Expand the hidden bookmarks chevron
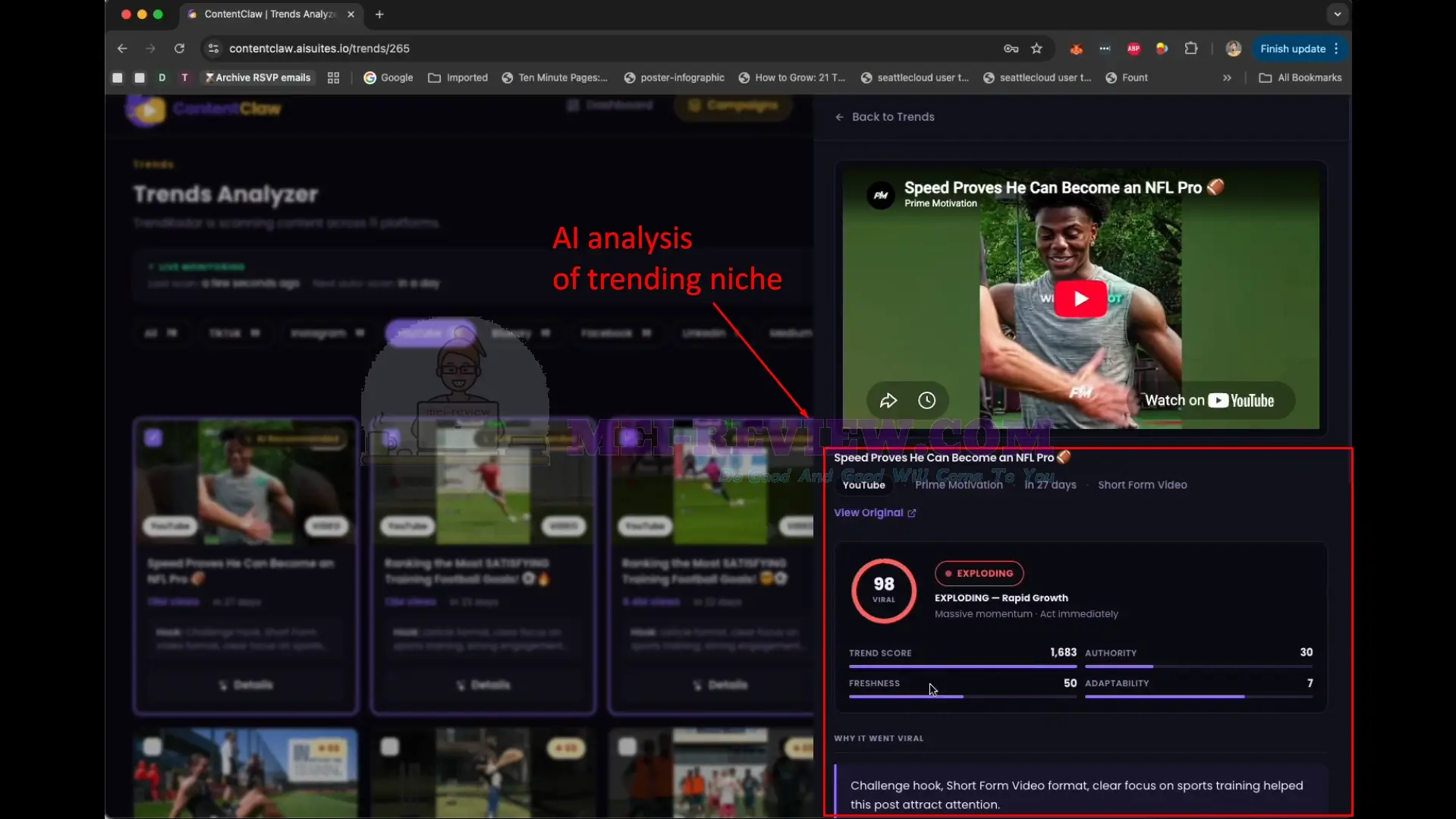Image resolution: width=1456 pixels, height=819 pixels. coord(1227,77)
